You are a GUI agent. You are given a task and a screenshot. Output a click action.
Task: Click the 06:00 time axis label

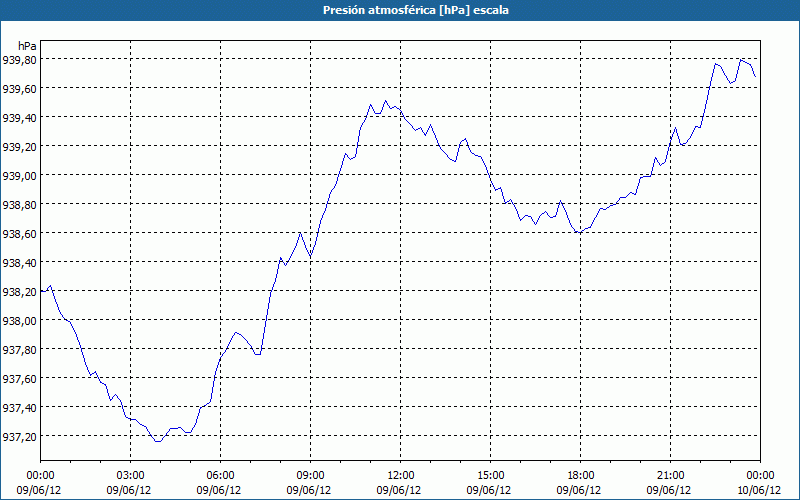click(x=221, y=476)
